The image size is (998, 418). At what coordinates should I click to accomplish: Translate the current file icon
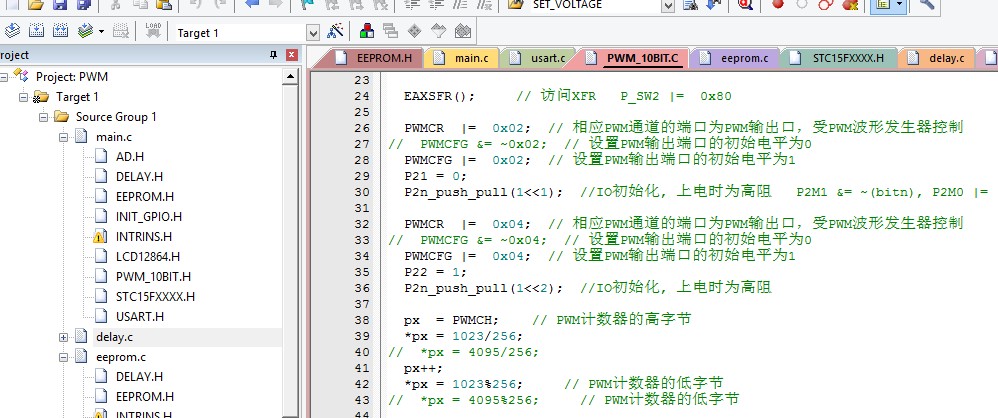(x=13, y=31)
